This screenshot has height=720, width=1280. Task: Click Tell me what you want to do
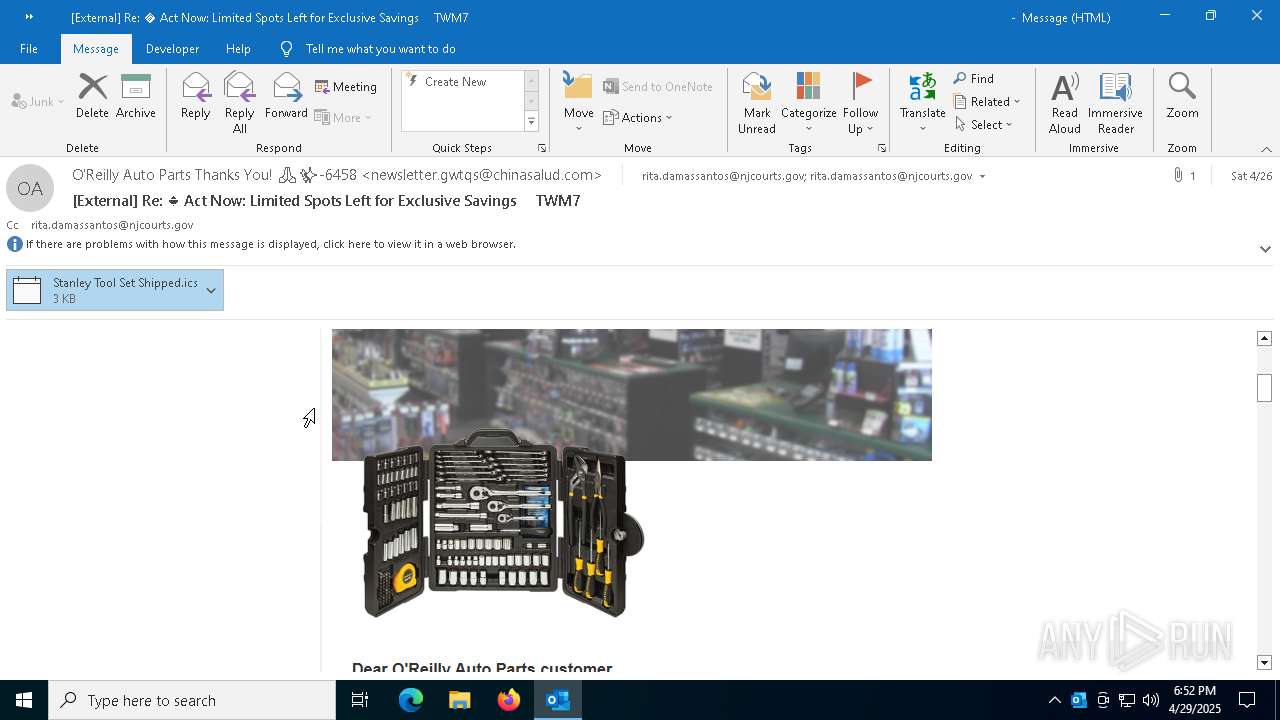coord(380,49)
